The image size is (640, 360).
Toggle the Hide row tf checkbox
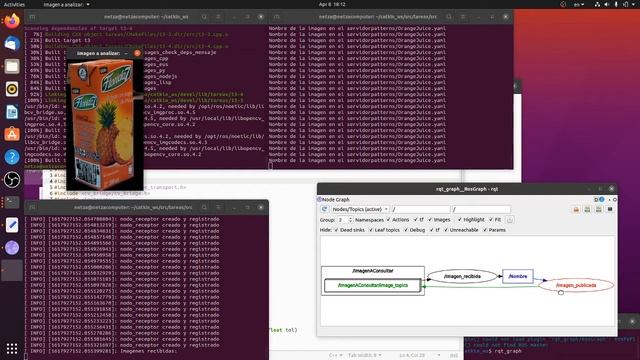(434, 230)
